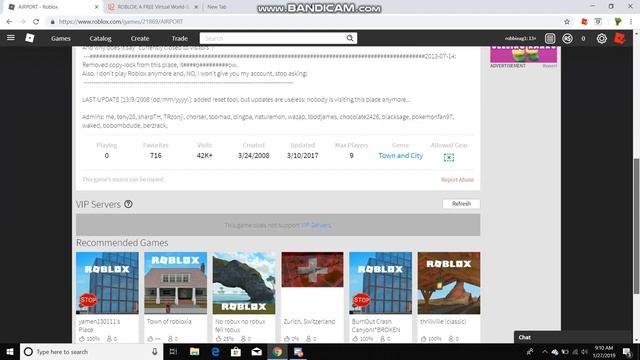640x360 pixels.
Task: Click the Updated date 3/10/2017
Action: pos(302,156)
